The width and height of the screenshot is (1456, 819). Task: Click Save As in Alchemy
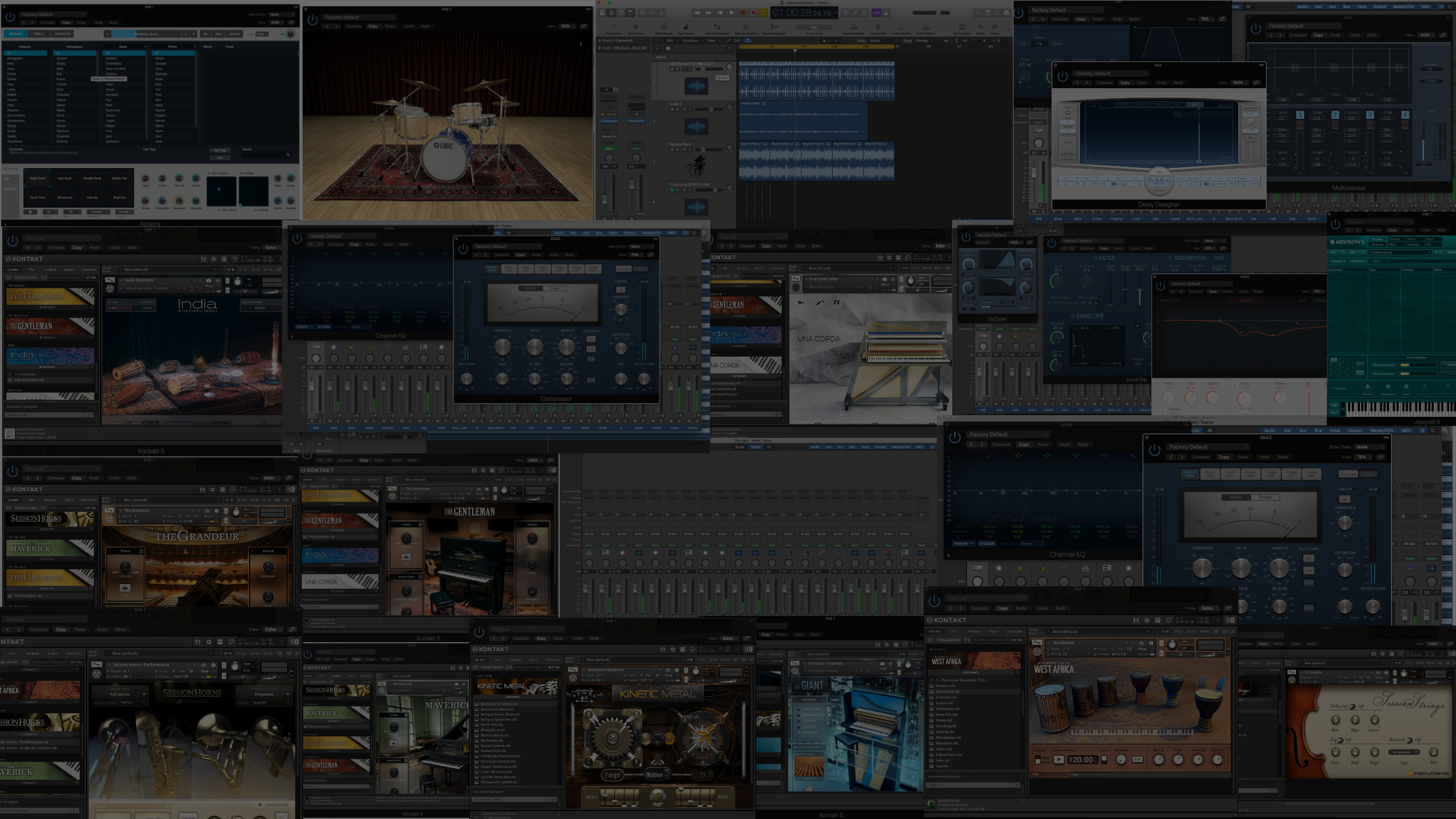(x=234, y=34)
